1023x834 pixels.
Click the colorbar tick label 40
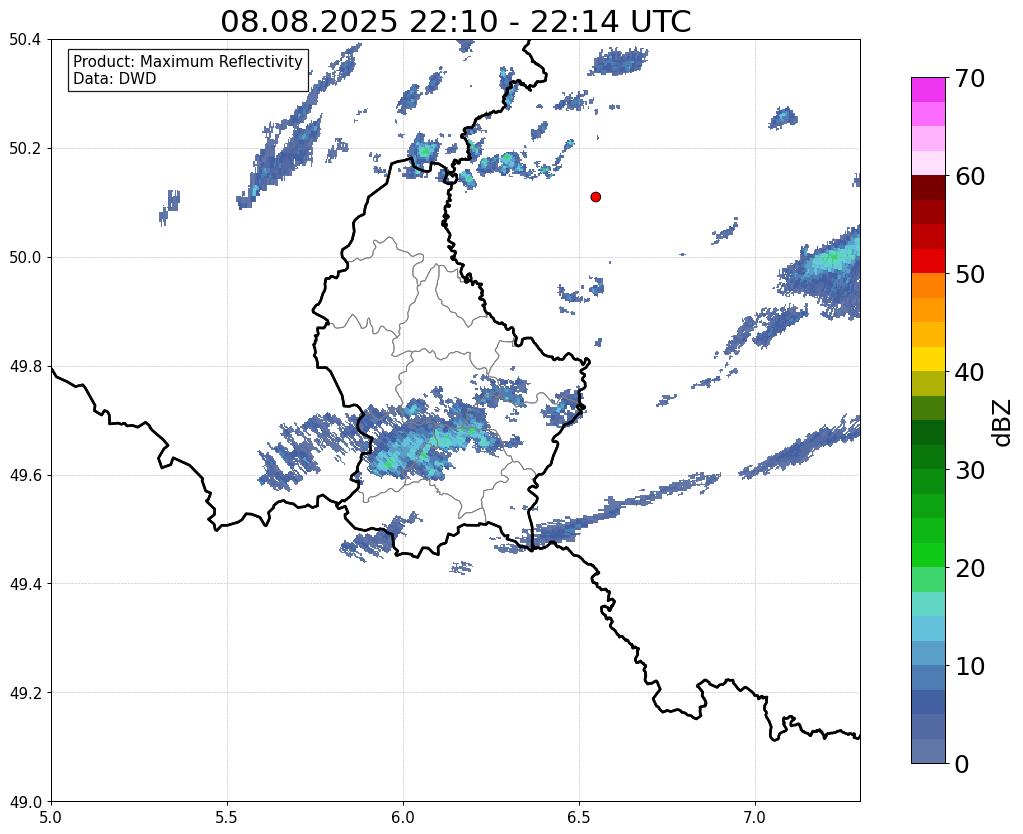click(970, 372)
